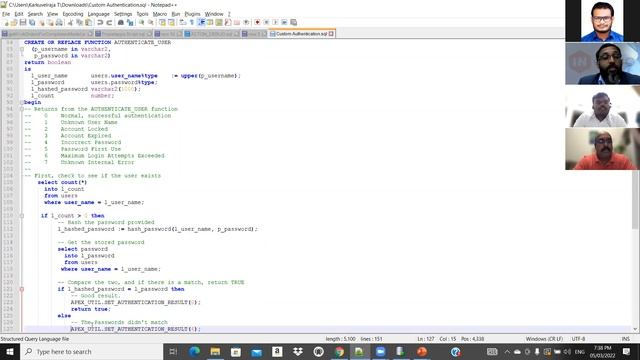Save the current file using the Save icon
This screenshot has height=360, width=640.
click(x=23, y=22)
